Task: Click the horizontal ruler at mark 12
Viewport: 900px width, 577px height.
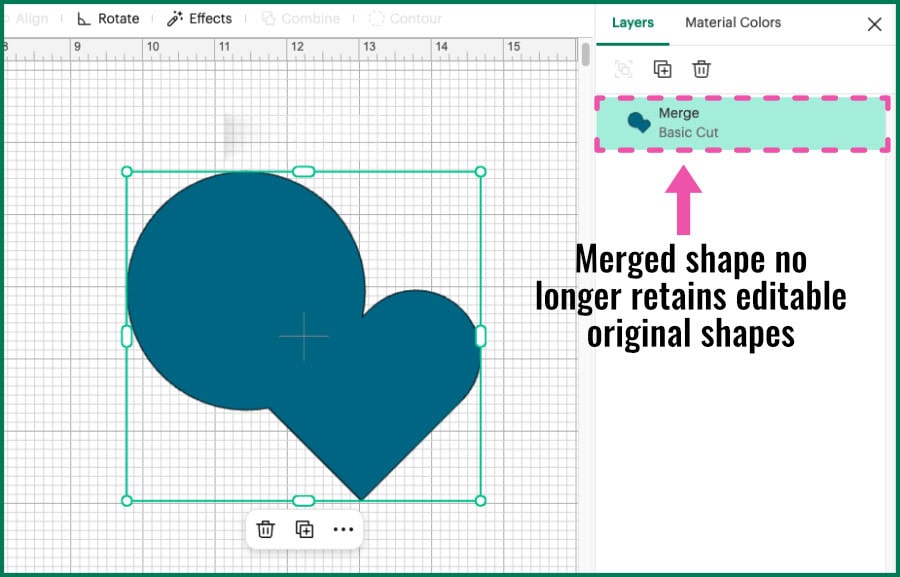Action: coord(297,47)
